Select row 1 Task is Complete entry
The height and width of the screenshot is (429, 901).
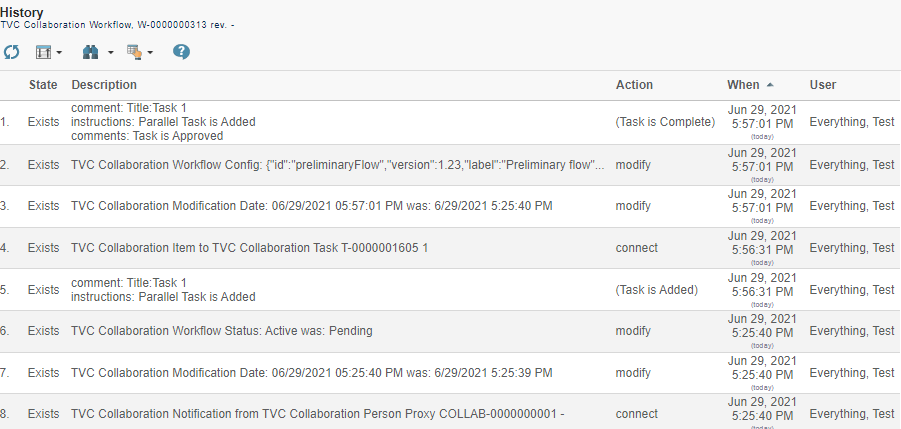coord(665,122)
